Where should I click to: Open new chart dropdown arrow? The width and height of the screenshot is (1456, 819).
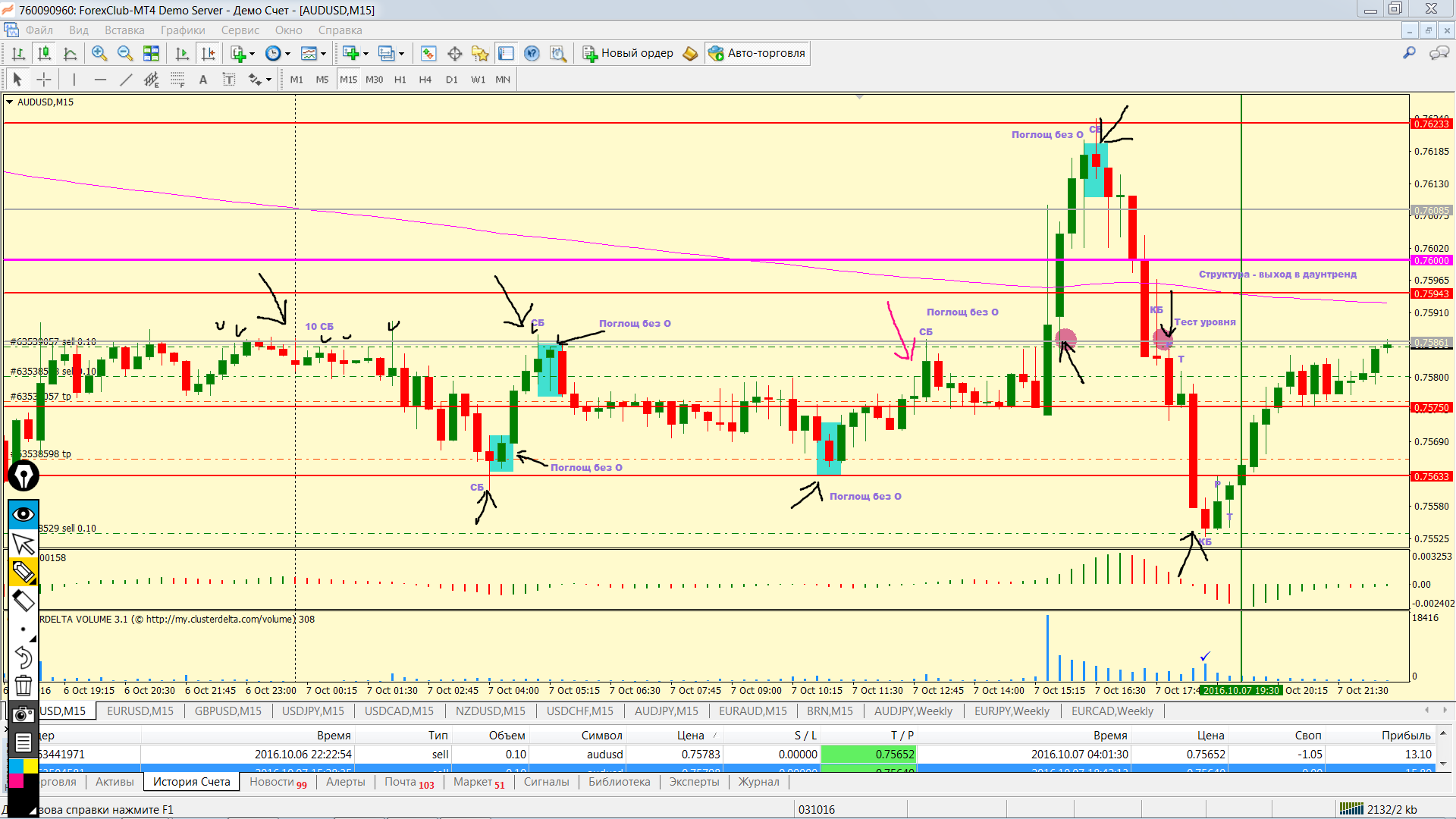click(x=366, y=53)
